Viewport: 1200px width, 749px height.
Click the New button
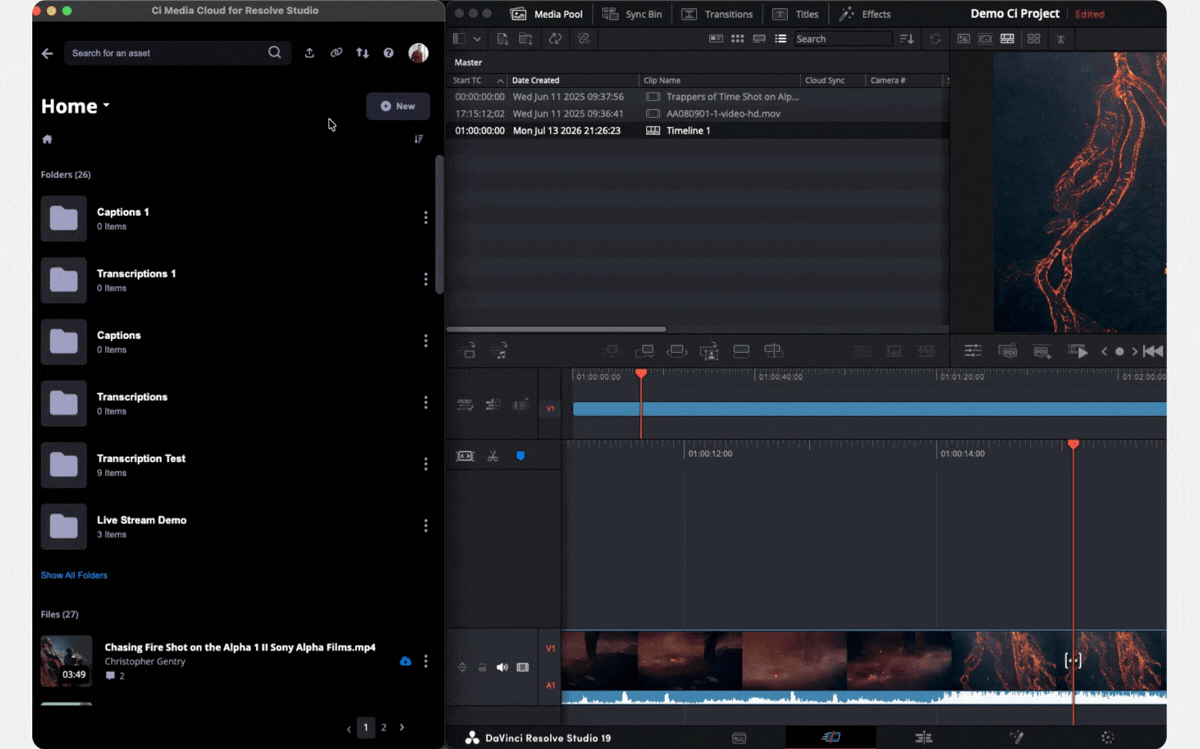point(398,106)
